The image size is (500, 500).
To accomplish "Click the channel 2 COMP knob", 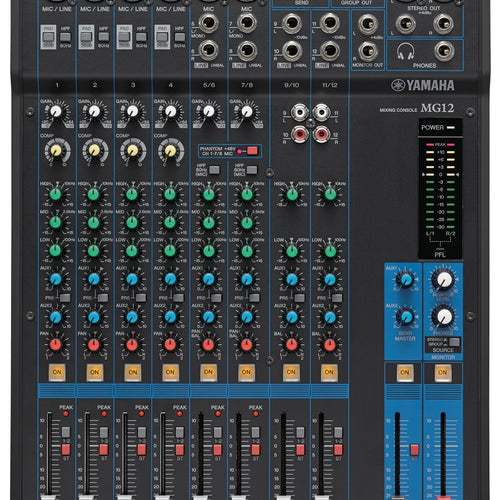I will (94, 151).
